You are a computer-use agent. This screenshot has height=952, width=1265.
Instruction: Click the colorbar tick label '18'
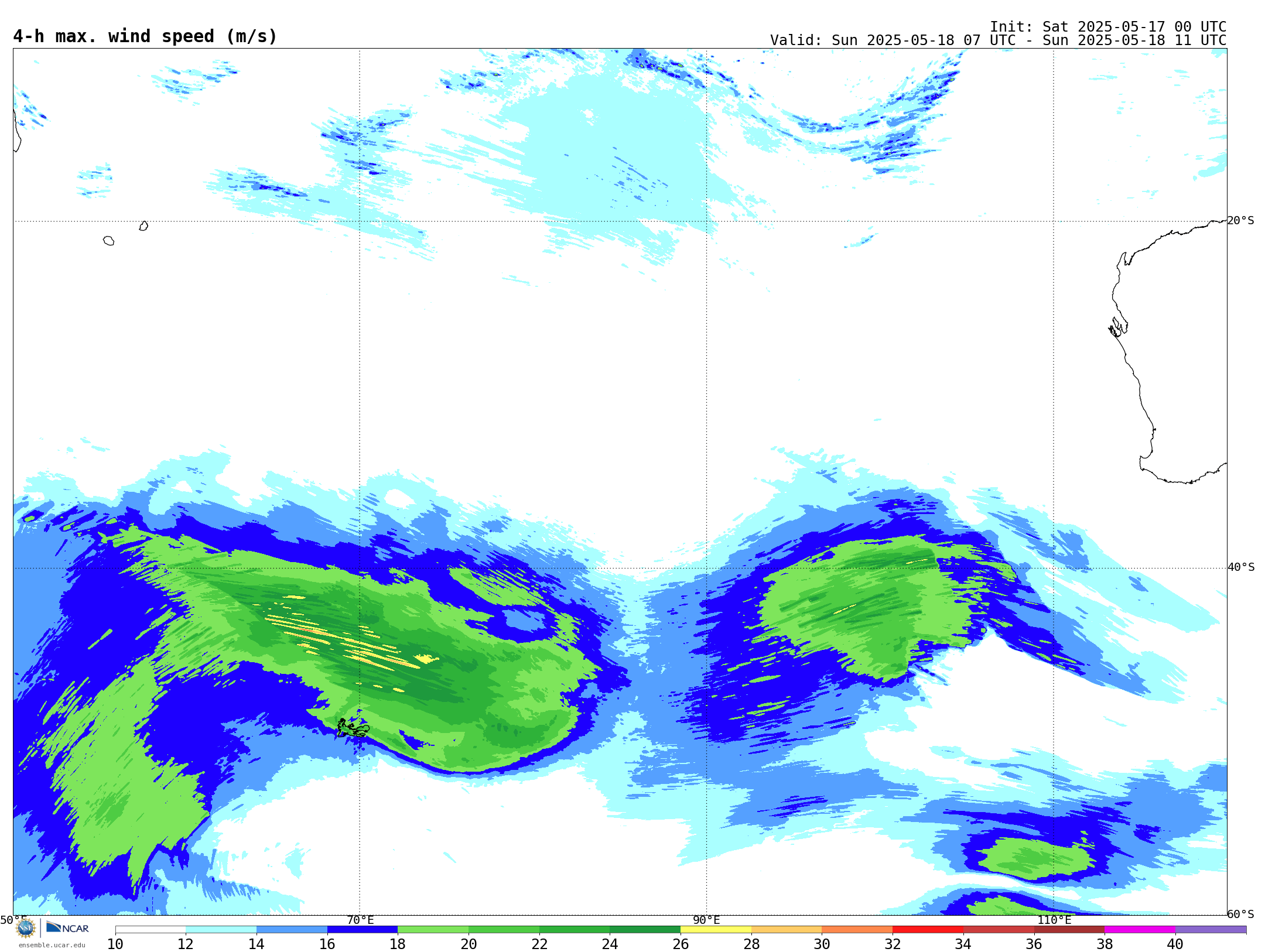tap(398, 944)
